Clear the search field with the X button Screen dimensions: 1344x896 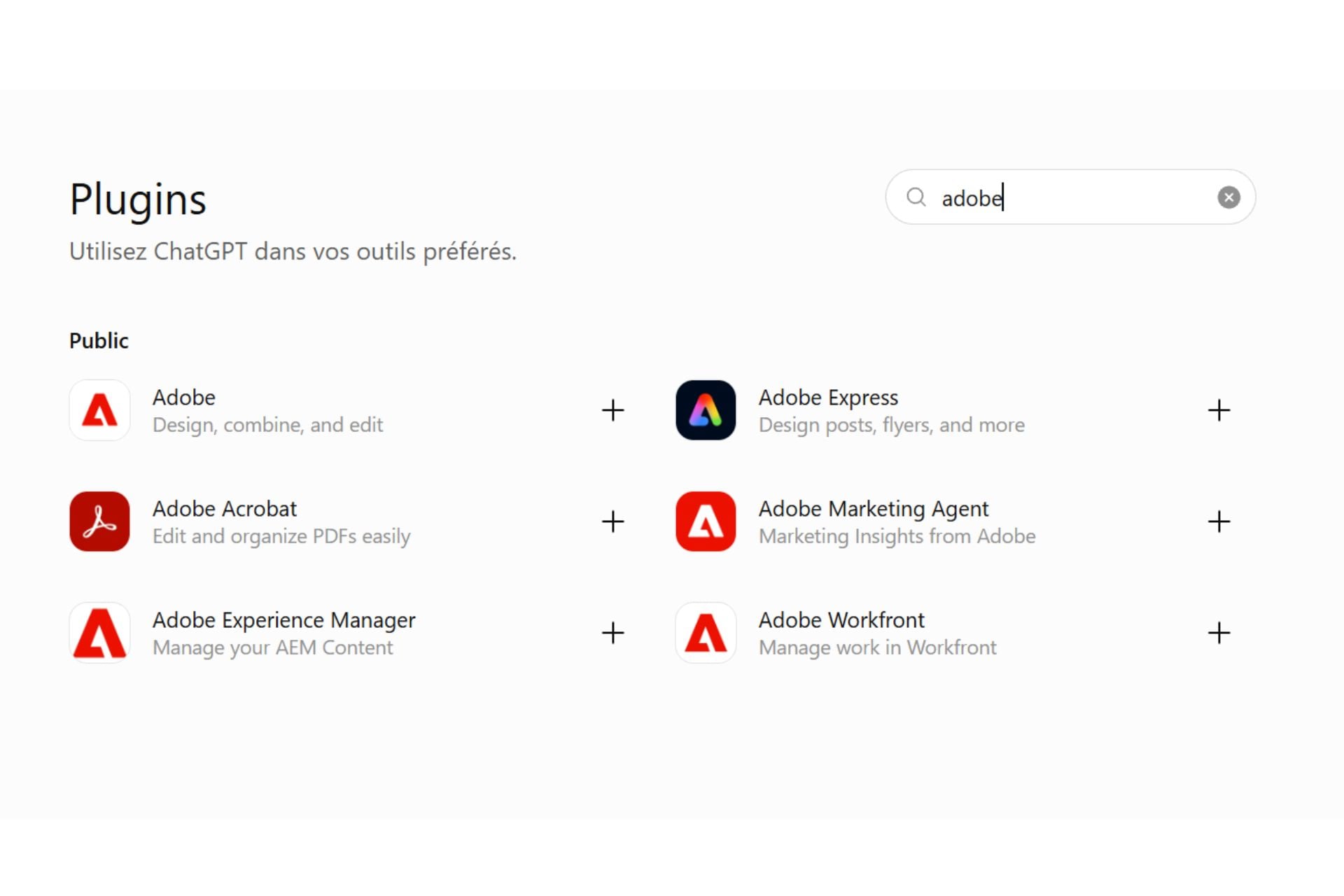pos(1228,197)
